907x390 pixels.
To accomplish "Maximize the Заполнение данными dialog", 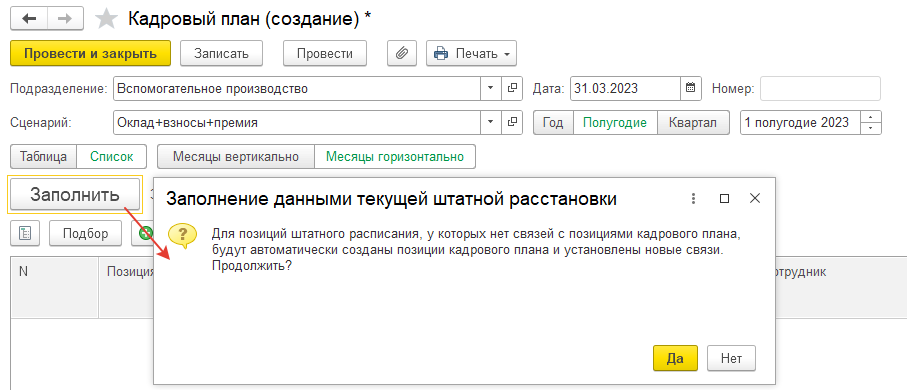I will (724, 198).
